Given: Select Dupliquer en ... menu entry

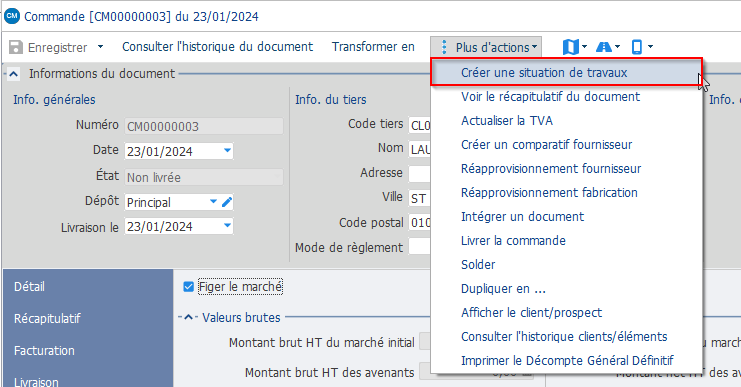Looking at the screenshot, I should coord(566,289).
